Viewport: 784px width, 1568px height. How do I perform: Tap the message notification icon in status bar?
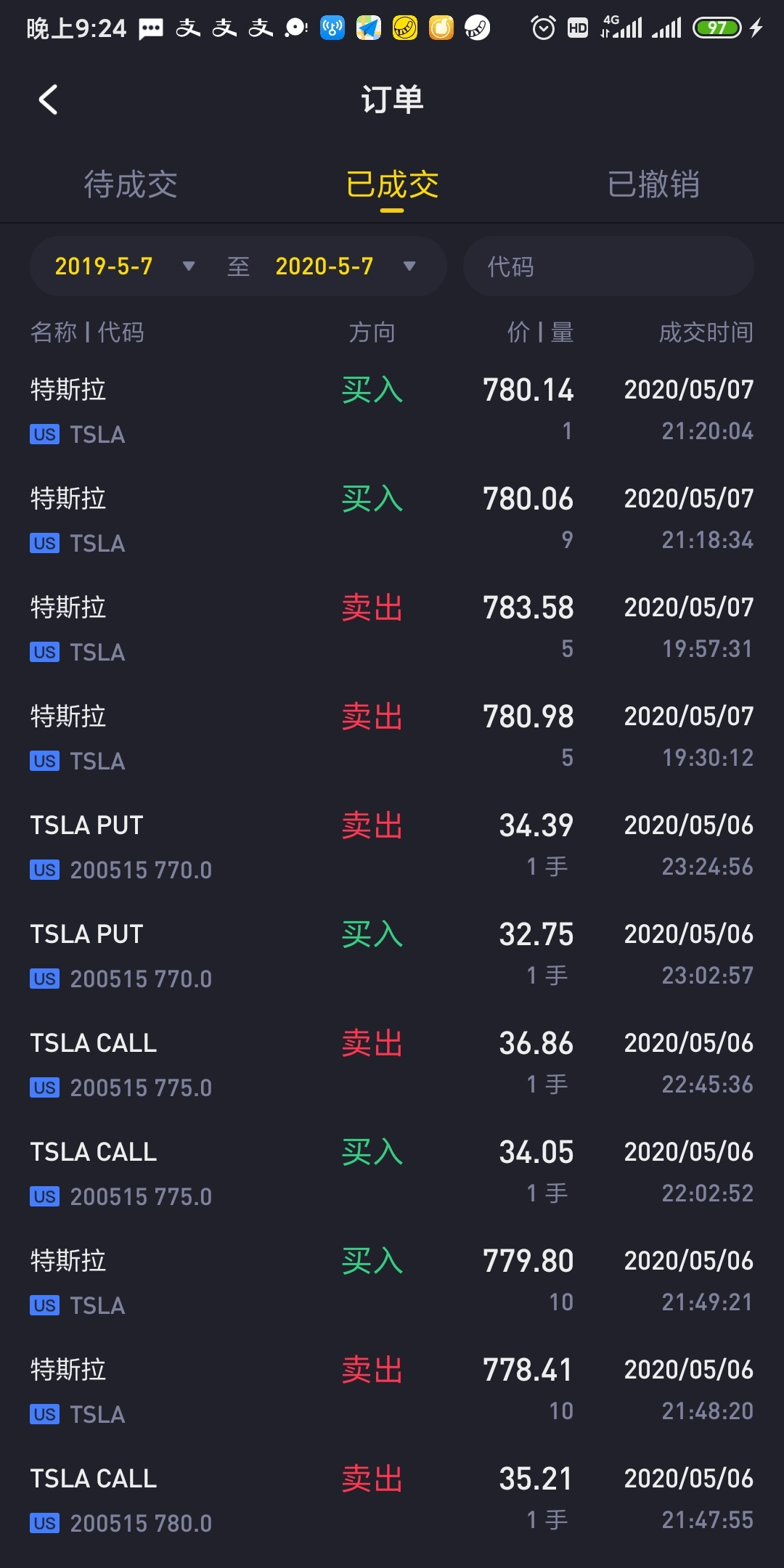point(151,29)
